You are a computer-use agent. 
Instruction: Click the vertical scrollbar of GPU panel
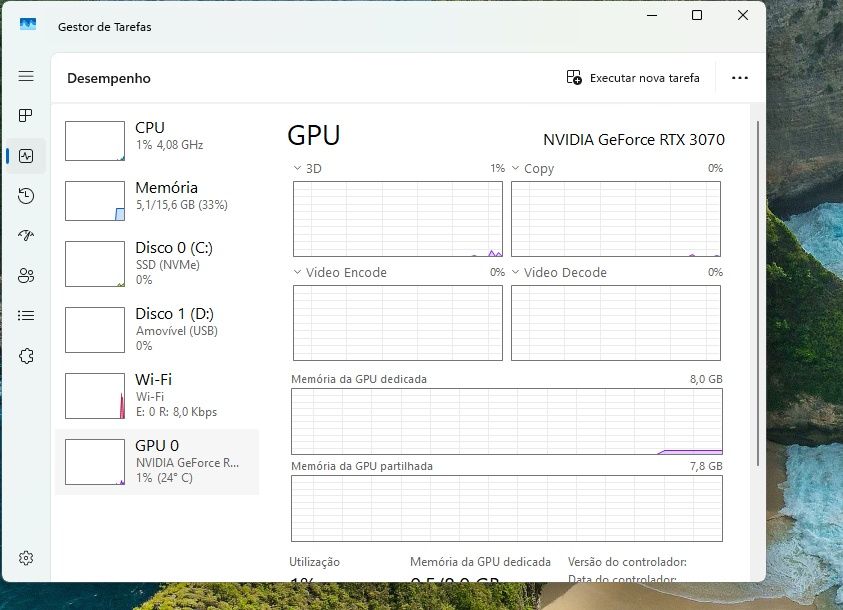point(758,293)
